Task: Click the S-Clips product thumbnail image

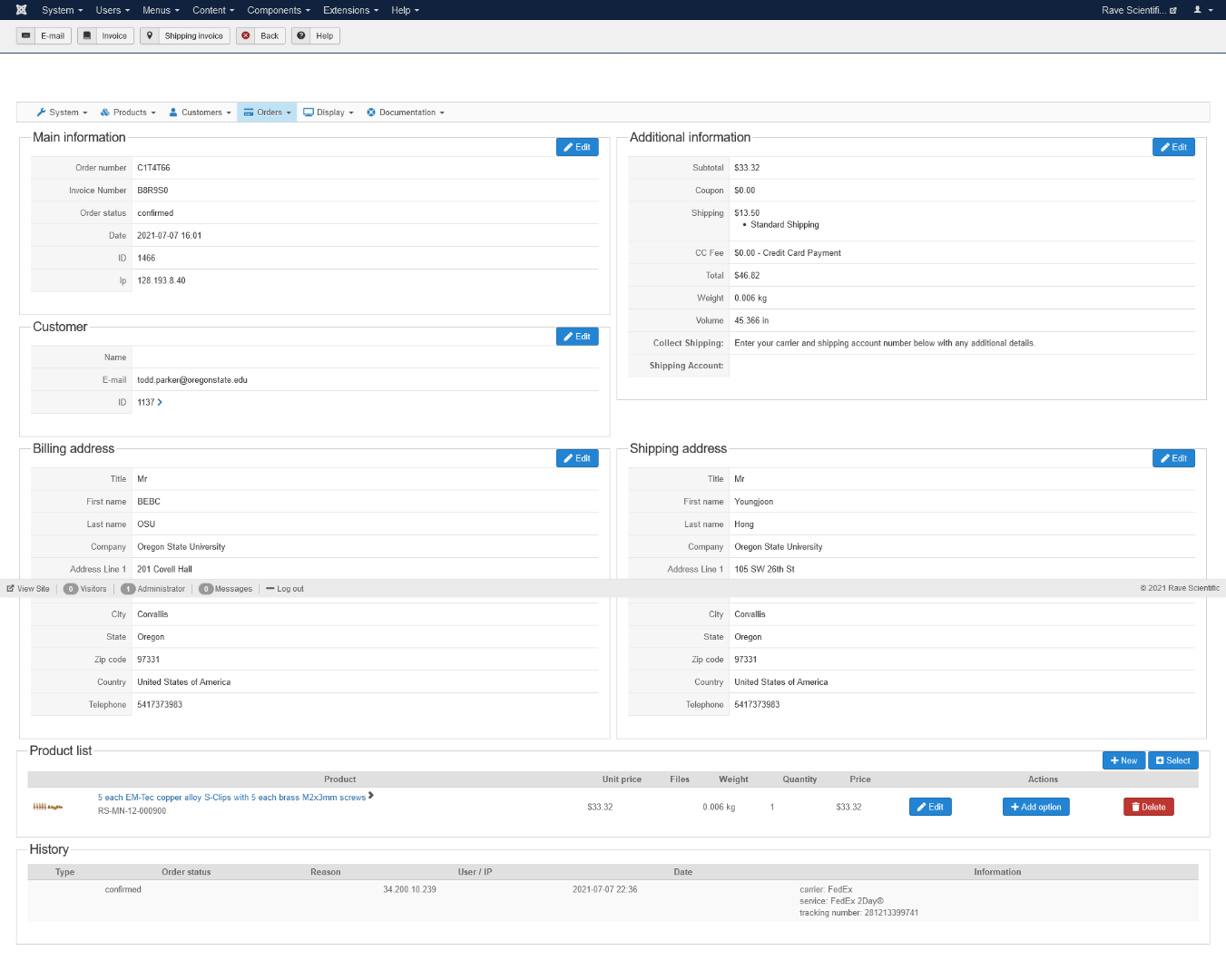Action: point(48,807)
